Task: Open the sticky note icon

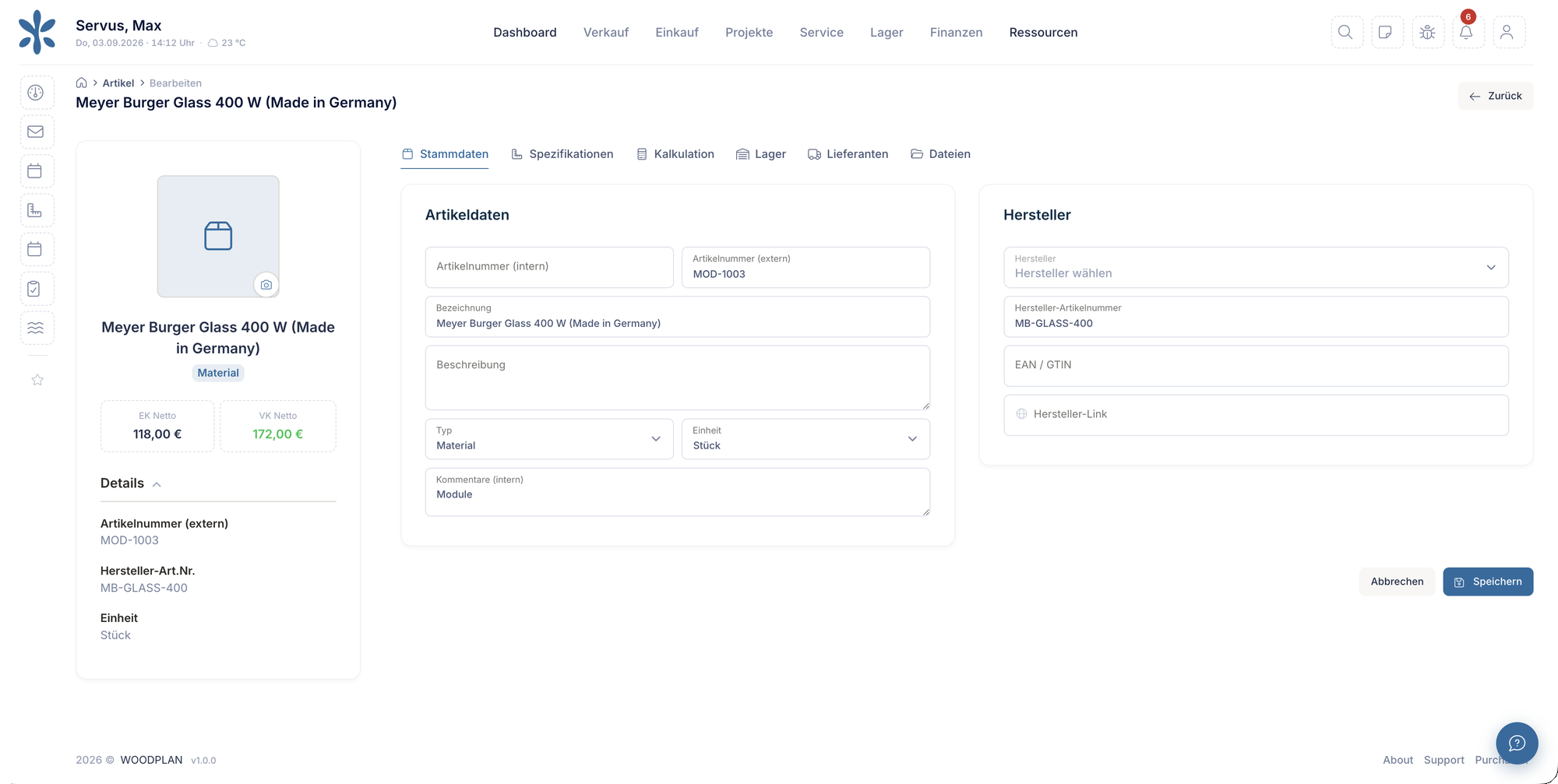Action: [1387, 33]
